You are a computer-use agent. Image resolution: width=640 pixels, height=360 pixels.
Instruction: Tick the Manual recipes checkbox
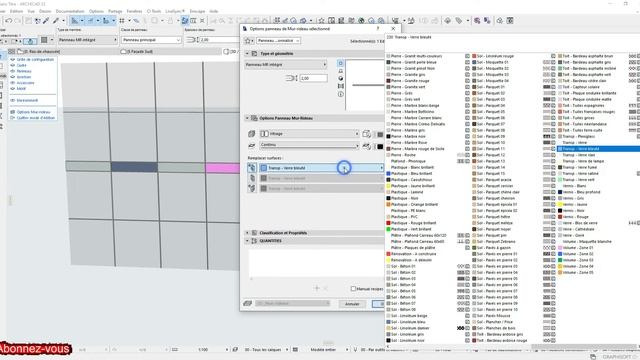[353, 289]
